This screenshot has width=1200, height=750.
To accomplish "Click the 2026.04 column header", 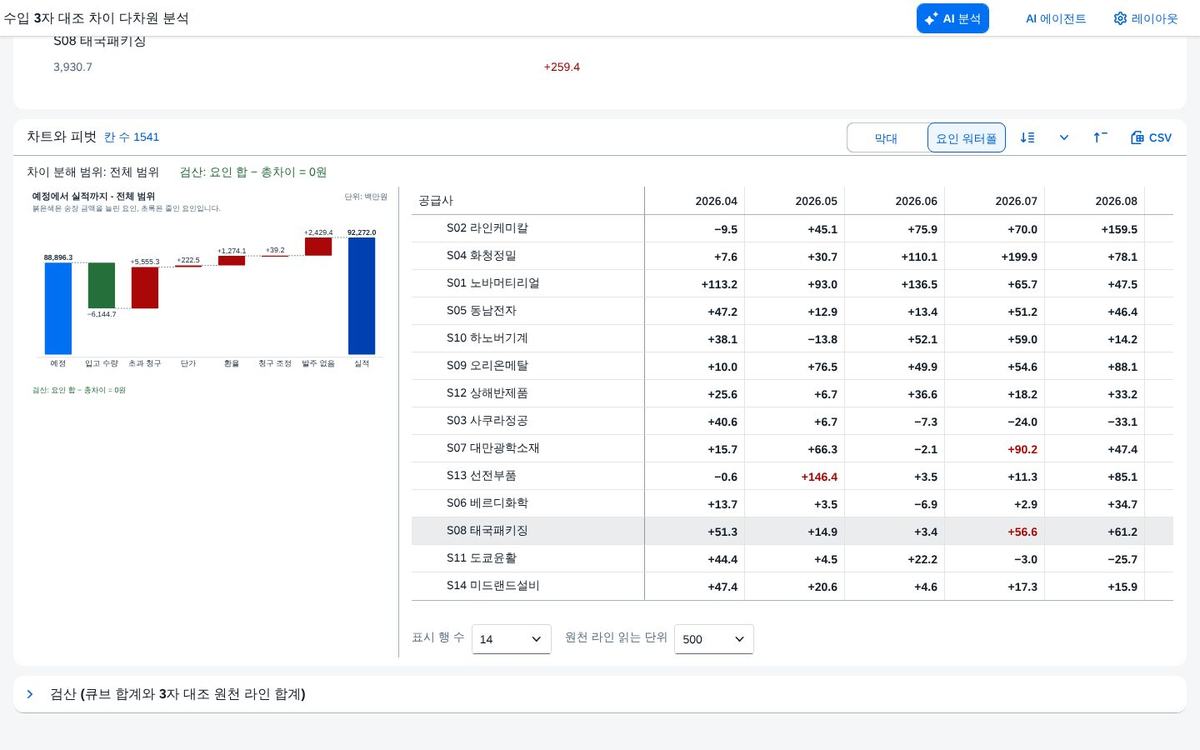I will coord(695,201).
